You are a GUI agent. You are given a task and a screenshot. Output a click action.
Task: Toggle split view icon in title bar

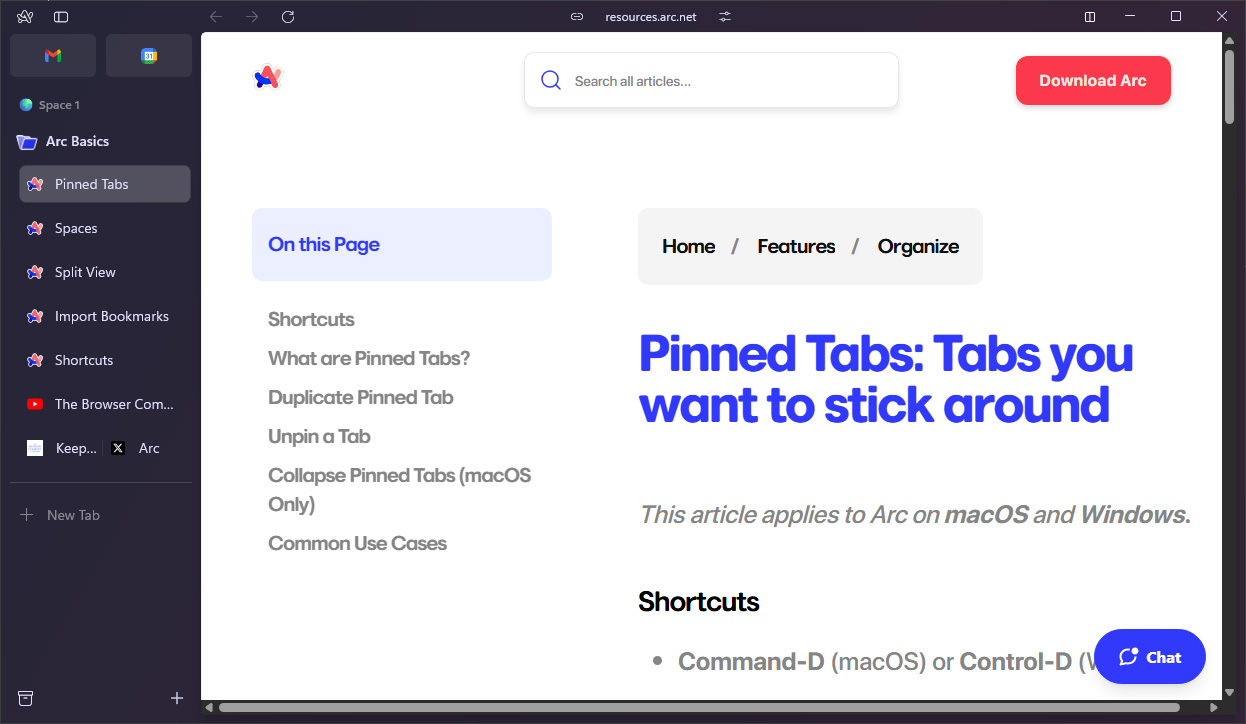[1090, 17]
